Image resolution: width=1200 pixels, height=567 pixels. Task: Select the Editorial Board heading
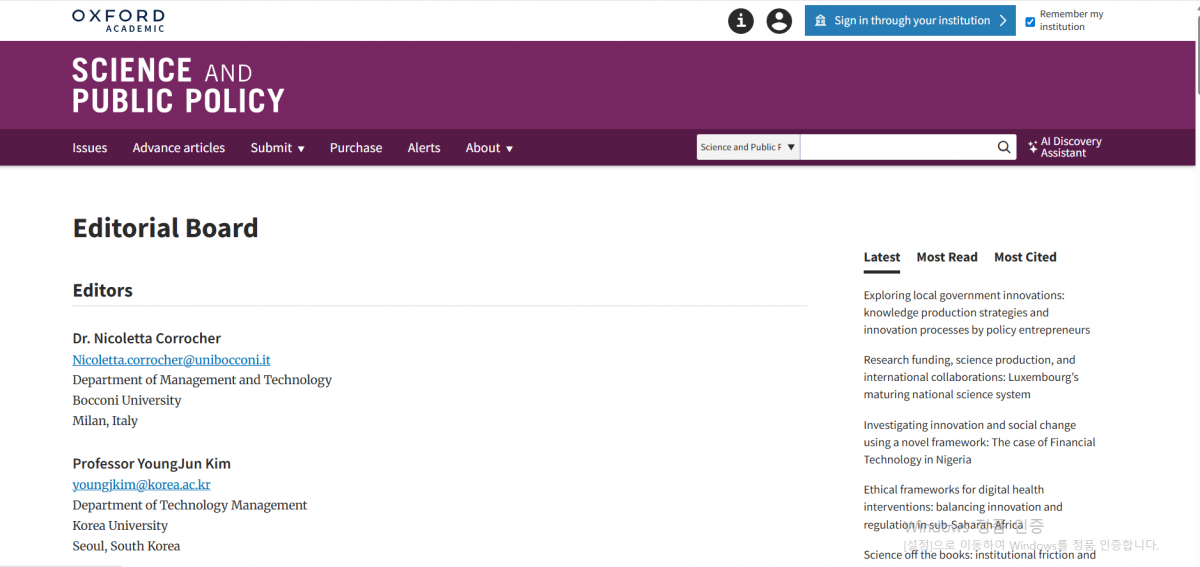(x=165, y=228)
